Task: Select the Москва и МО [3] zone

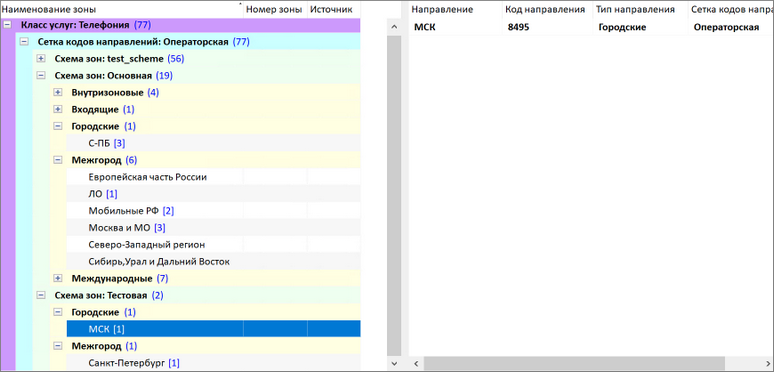Action: pyautogui.click(x=213, y=227)
